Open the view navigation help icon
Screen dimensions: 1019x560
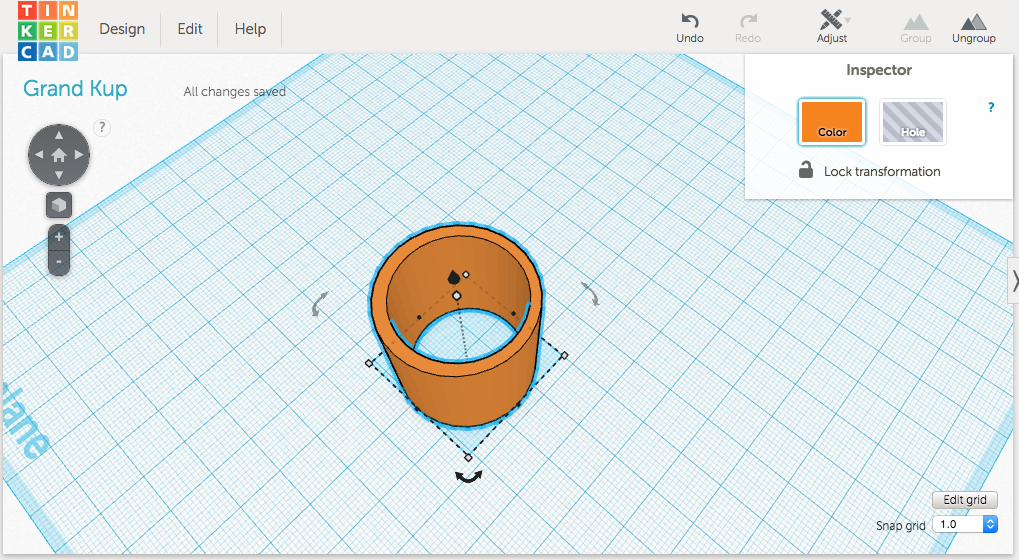[102, 127]
